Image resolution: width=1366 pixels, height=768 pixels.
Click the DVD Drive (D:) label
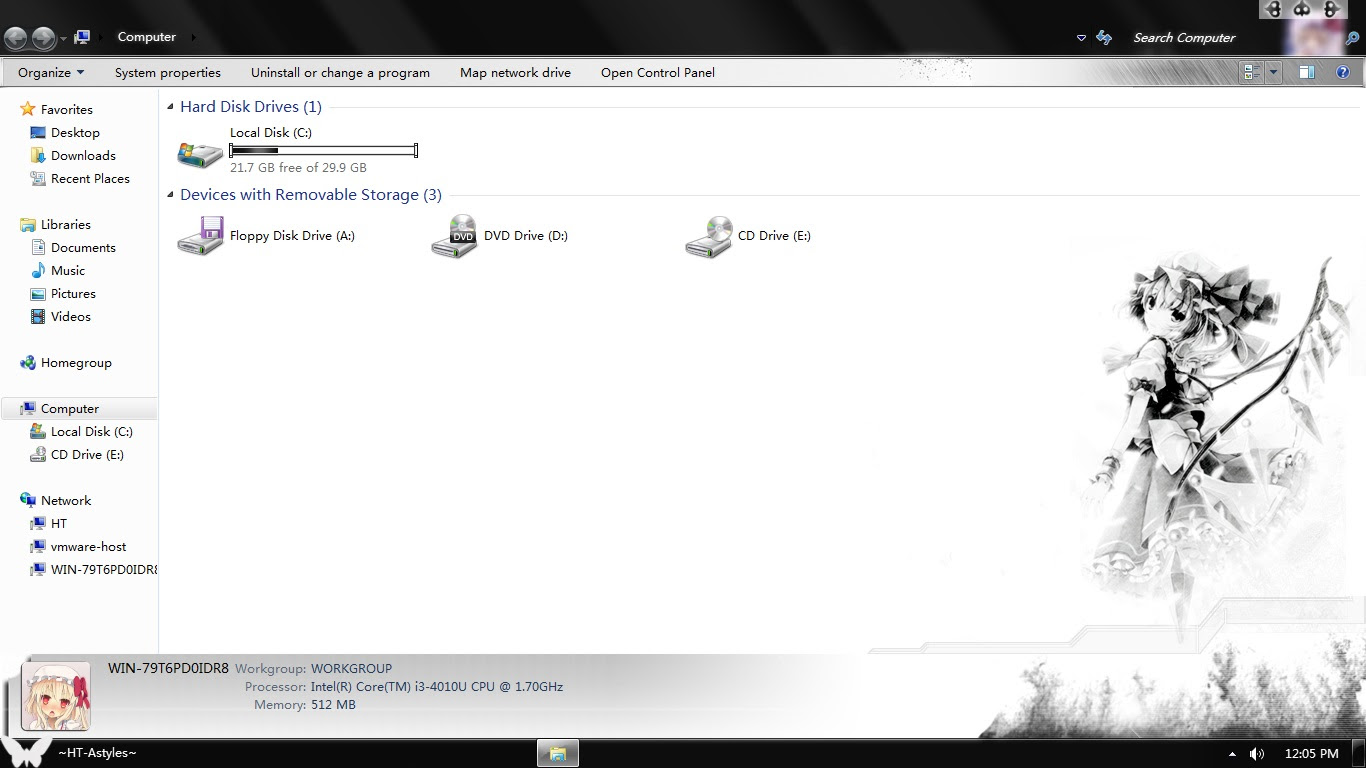point(525,235)
